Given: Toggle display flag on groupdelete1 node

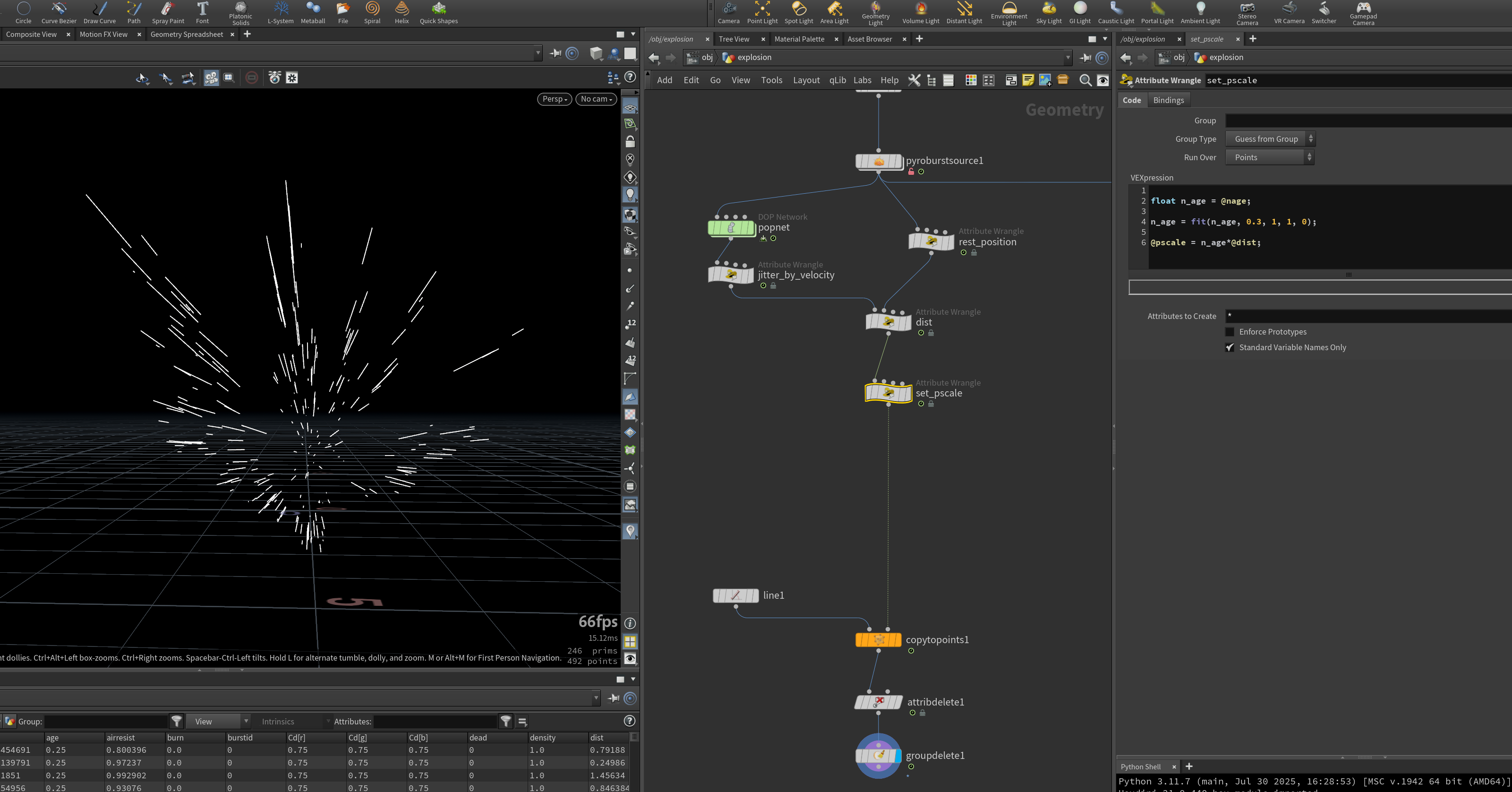Looking at the screenshot, I should pos(898,756).
